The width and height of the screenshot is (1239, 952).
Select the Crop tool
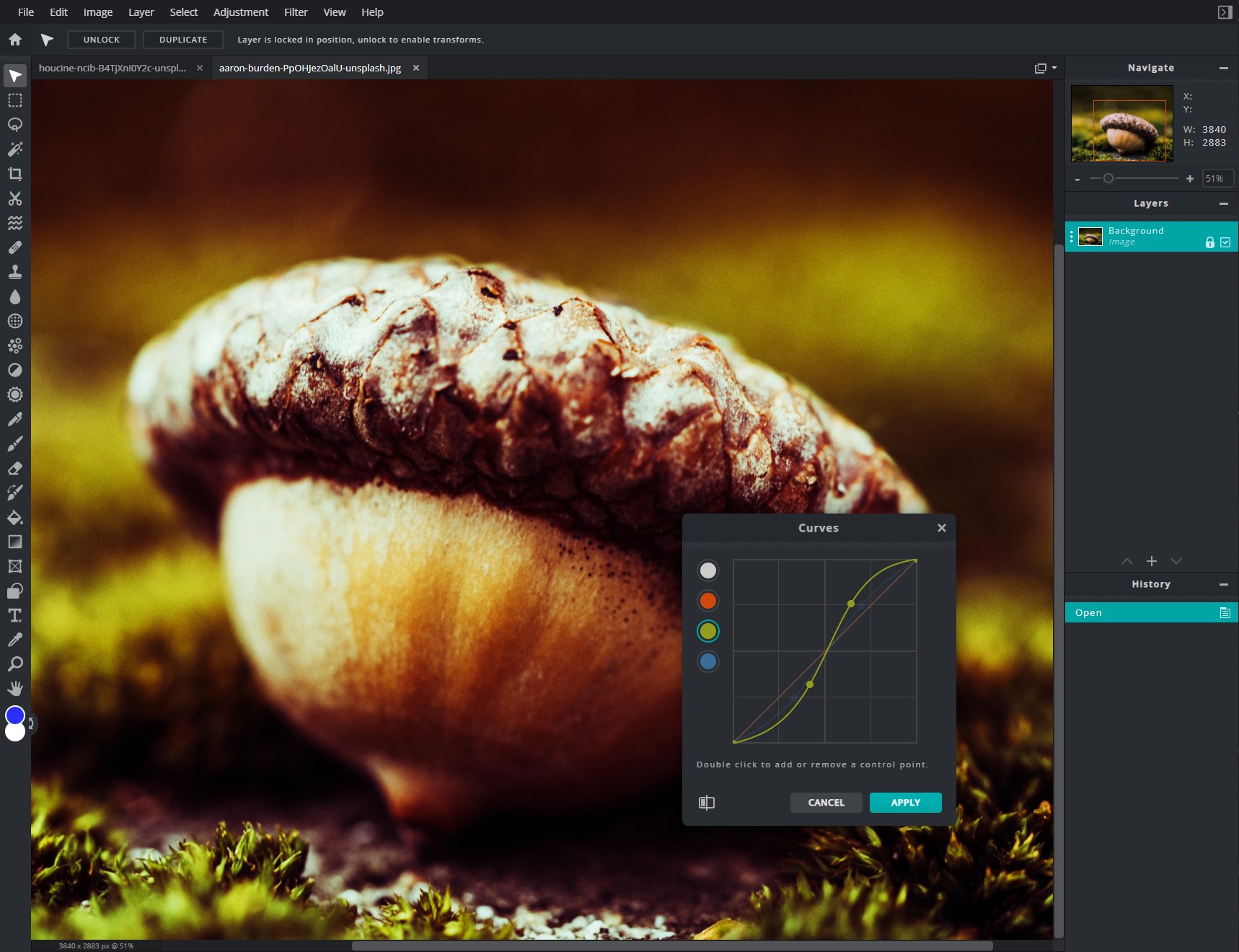pos(14,174)
